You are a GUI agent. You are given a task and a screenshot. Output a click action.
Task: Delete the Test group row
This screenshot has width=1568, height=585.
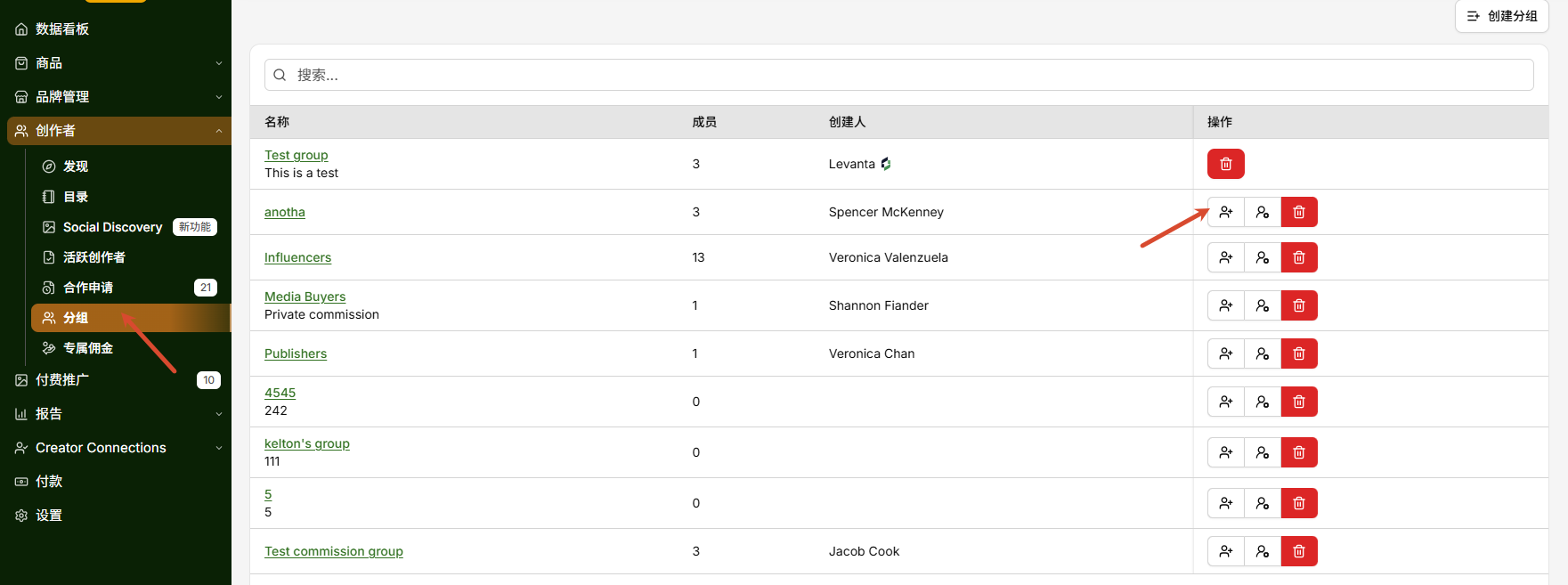pyautogui.click(x=1225, y=164)
